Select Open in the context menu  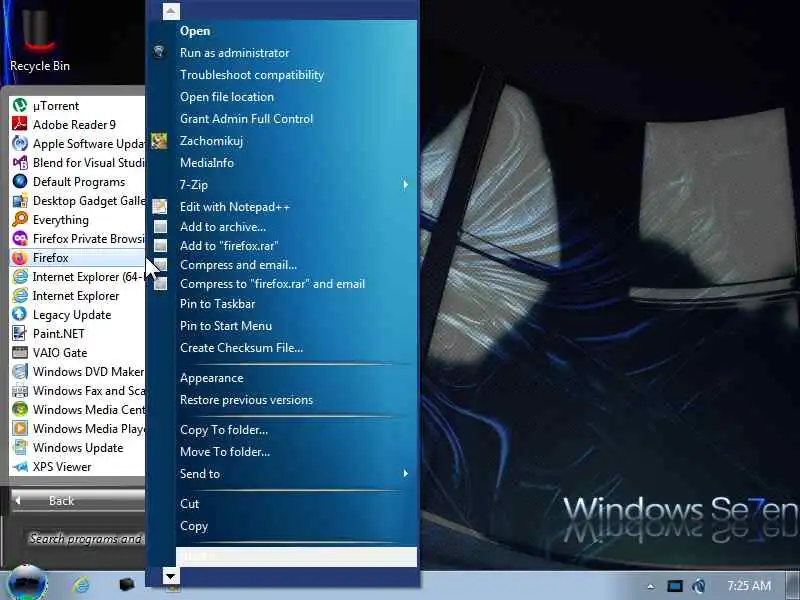click(195, 31)
